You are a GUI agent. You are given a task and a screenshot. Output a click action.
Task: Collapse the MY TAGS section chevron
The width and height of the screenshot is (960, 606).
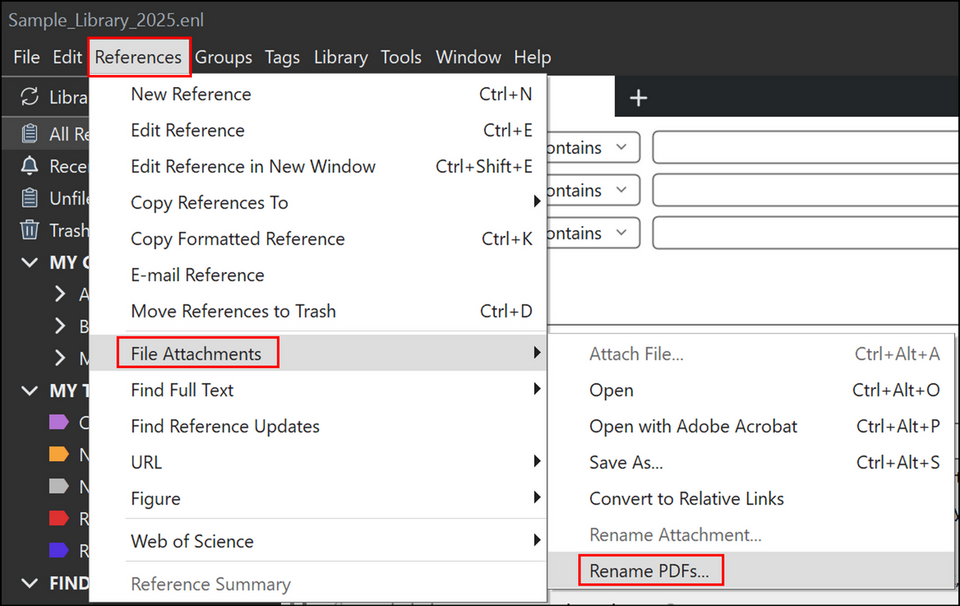pyautogui.click(x=29, y=390)
